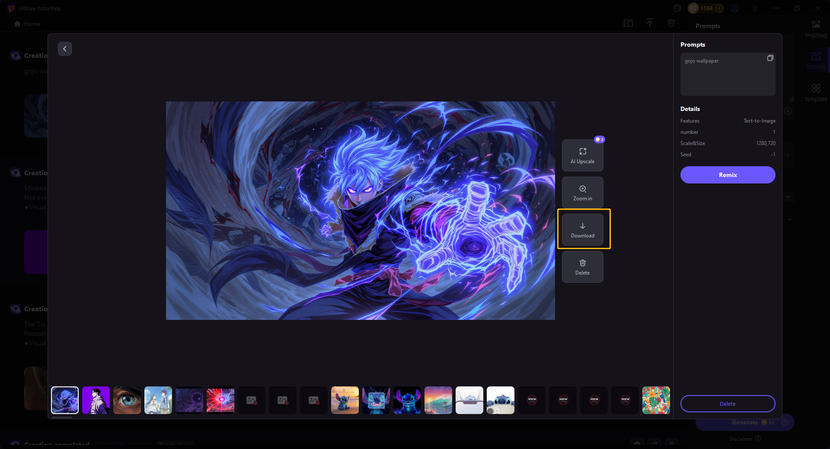Open the Stitch sitting on beach thumbnail

(x=345, y=400)
